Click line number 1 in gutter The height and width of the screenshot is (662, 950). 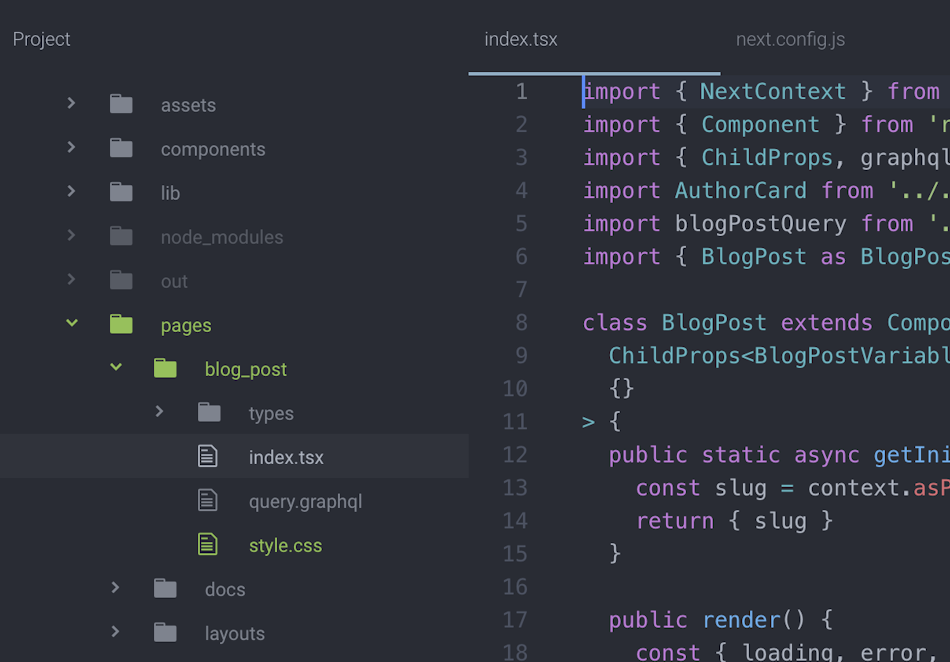point(521,91)
